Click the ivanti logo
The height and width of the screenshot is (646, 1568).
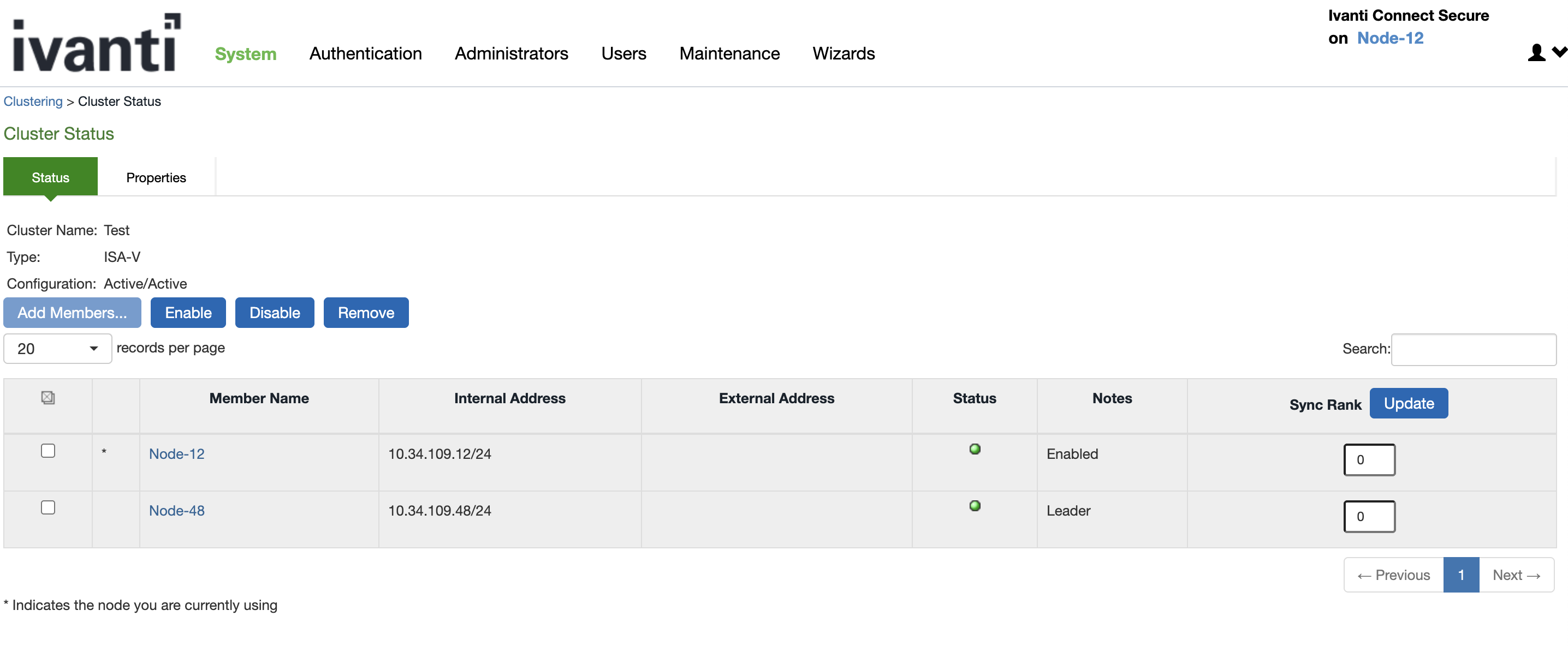pos(96,44)
